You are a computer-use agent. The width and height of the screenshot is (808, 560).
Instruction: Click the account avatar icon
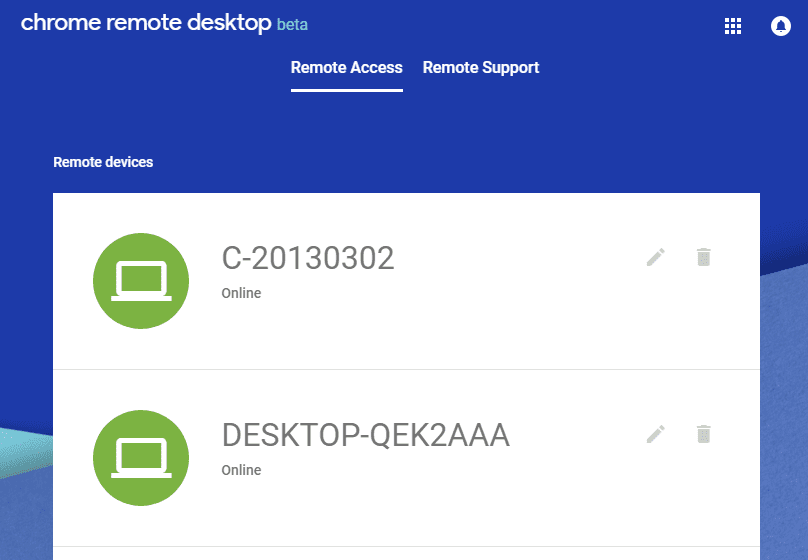pyautogui.click(x=781, y=27)
